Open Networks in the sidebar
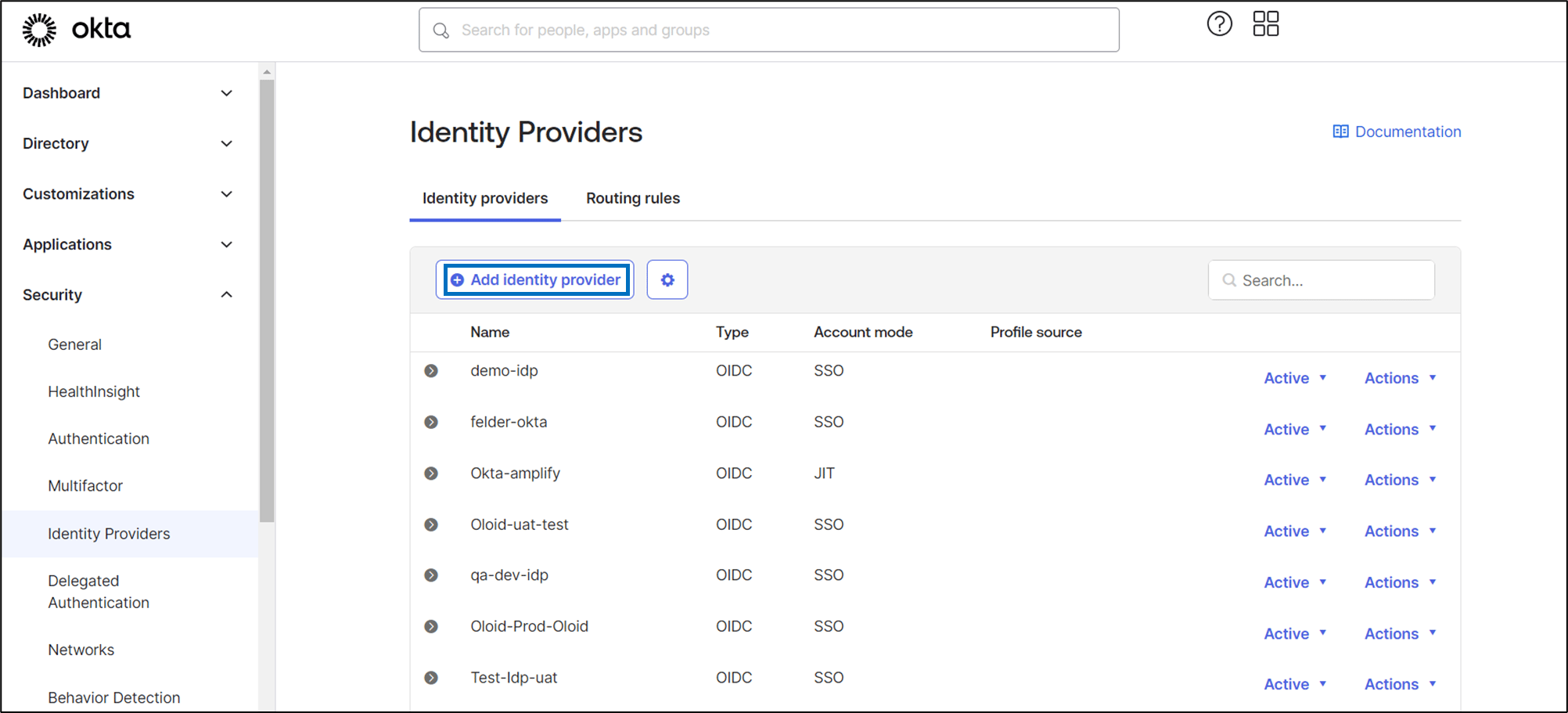The image size is (1568, 713). click(x=81, y=650)
